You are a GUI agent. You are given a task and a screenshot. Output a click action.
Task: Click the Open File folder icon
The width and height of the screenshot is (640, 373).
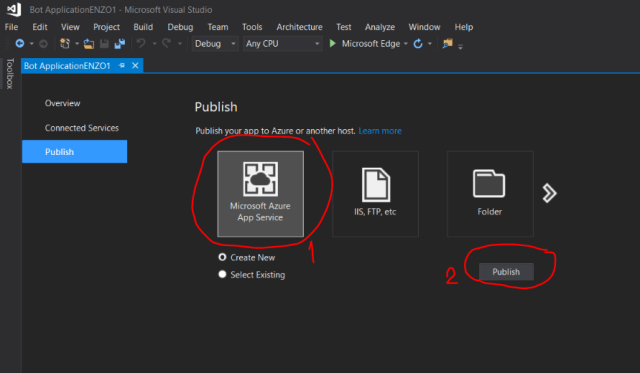point(89,44)
